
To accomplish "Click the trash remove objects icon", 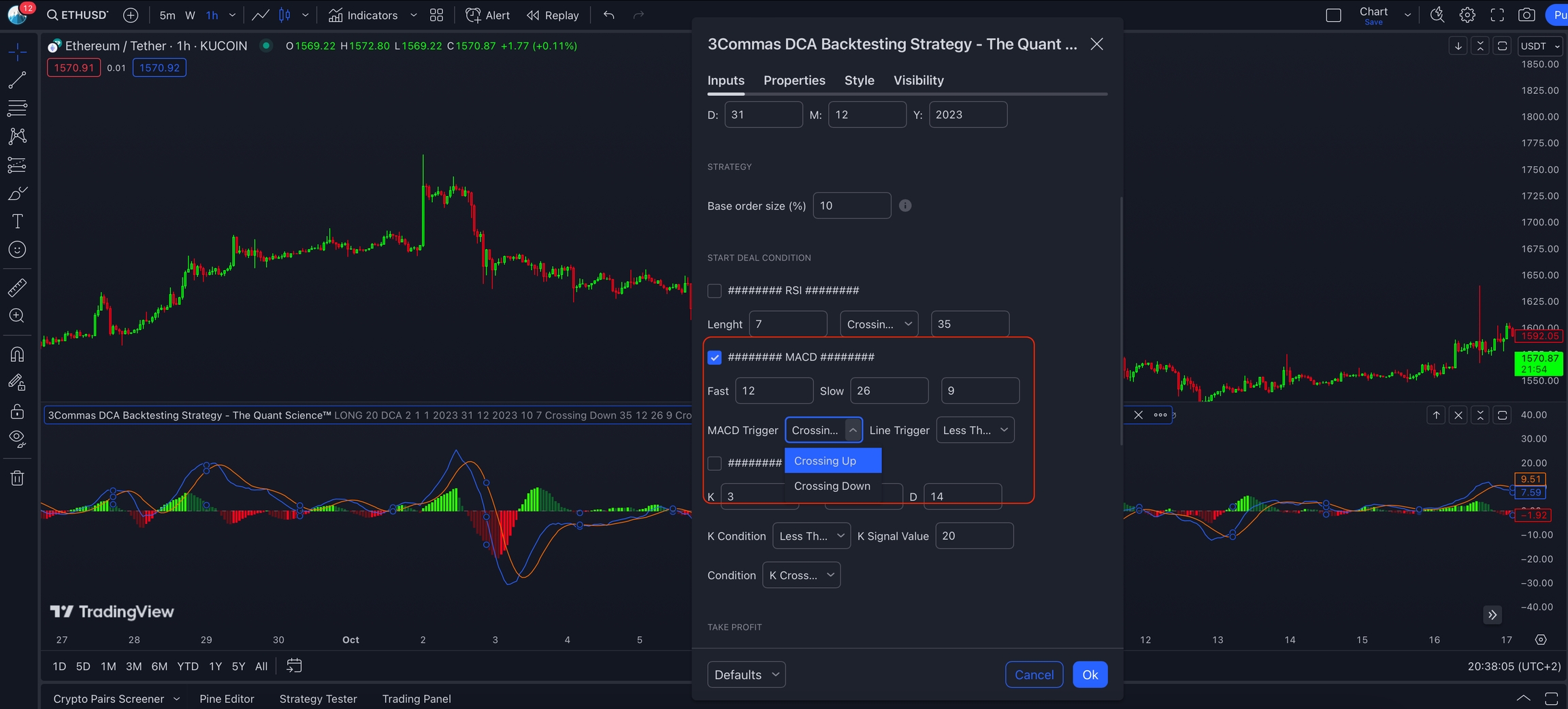I will click(x=17, y=478).
